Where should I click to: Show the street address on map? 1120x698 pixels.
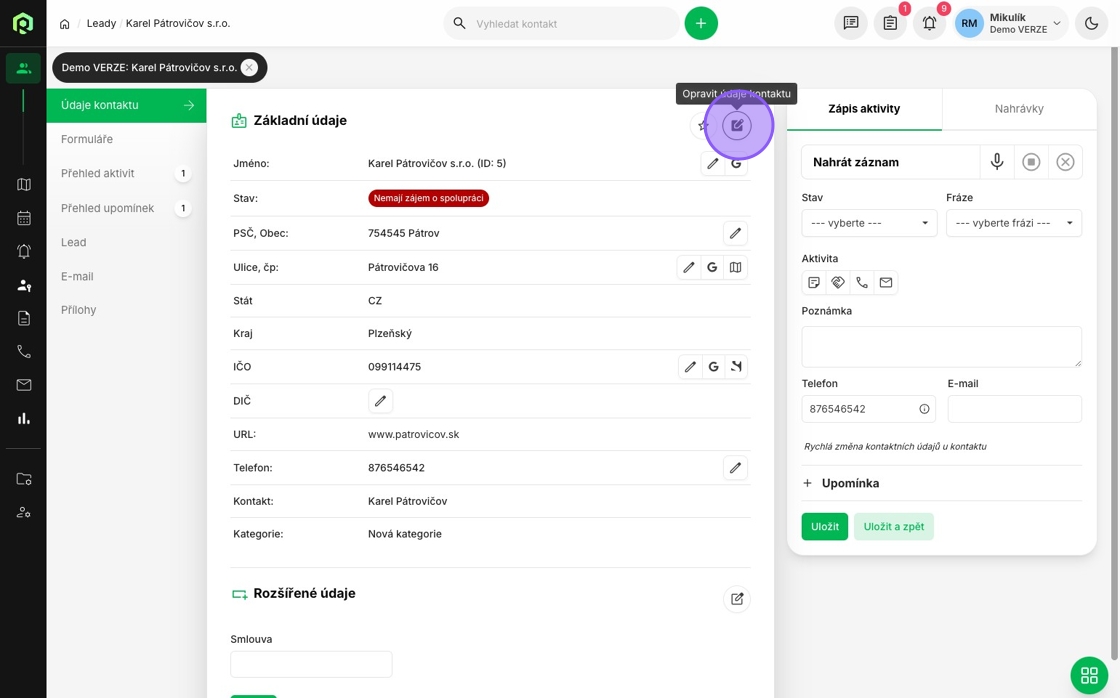pyautogui.click(x=736, y=267)
